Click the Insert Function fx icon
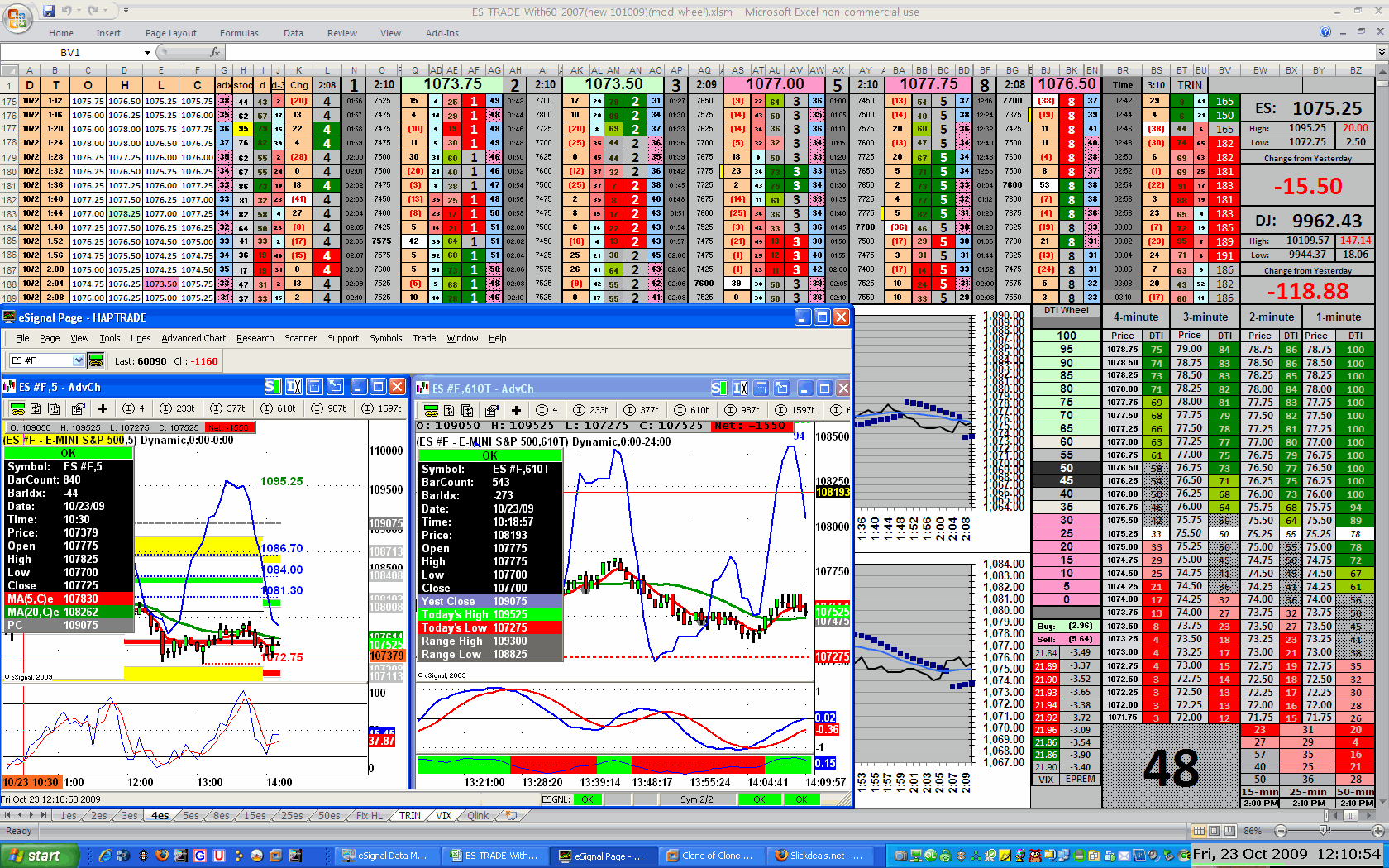 pyautogui.click(x=215, y=52)
